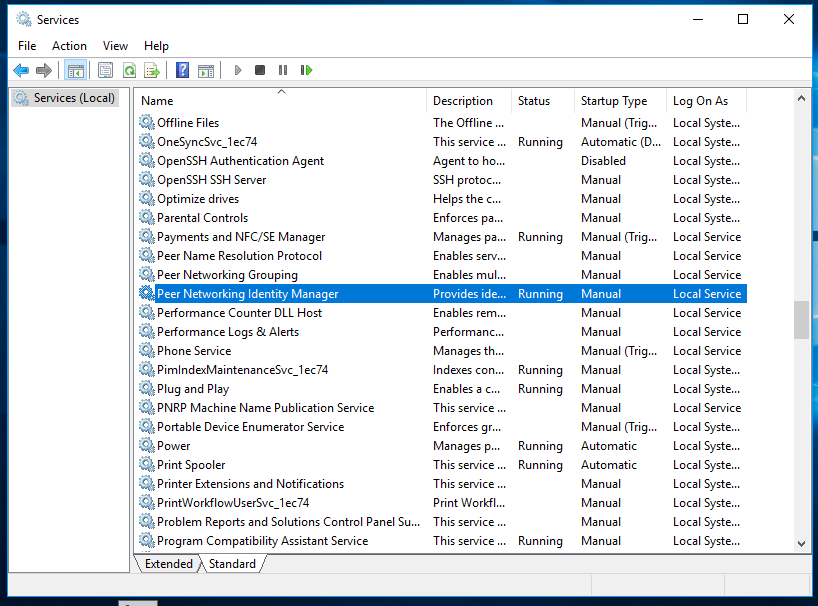Click the Show/Hide Console Tree toolbar icon
Screen dimensions: 818x606
coord(74,70)
